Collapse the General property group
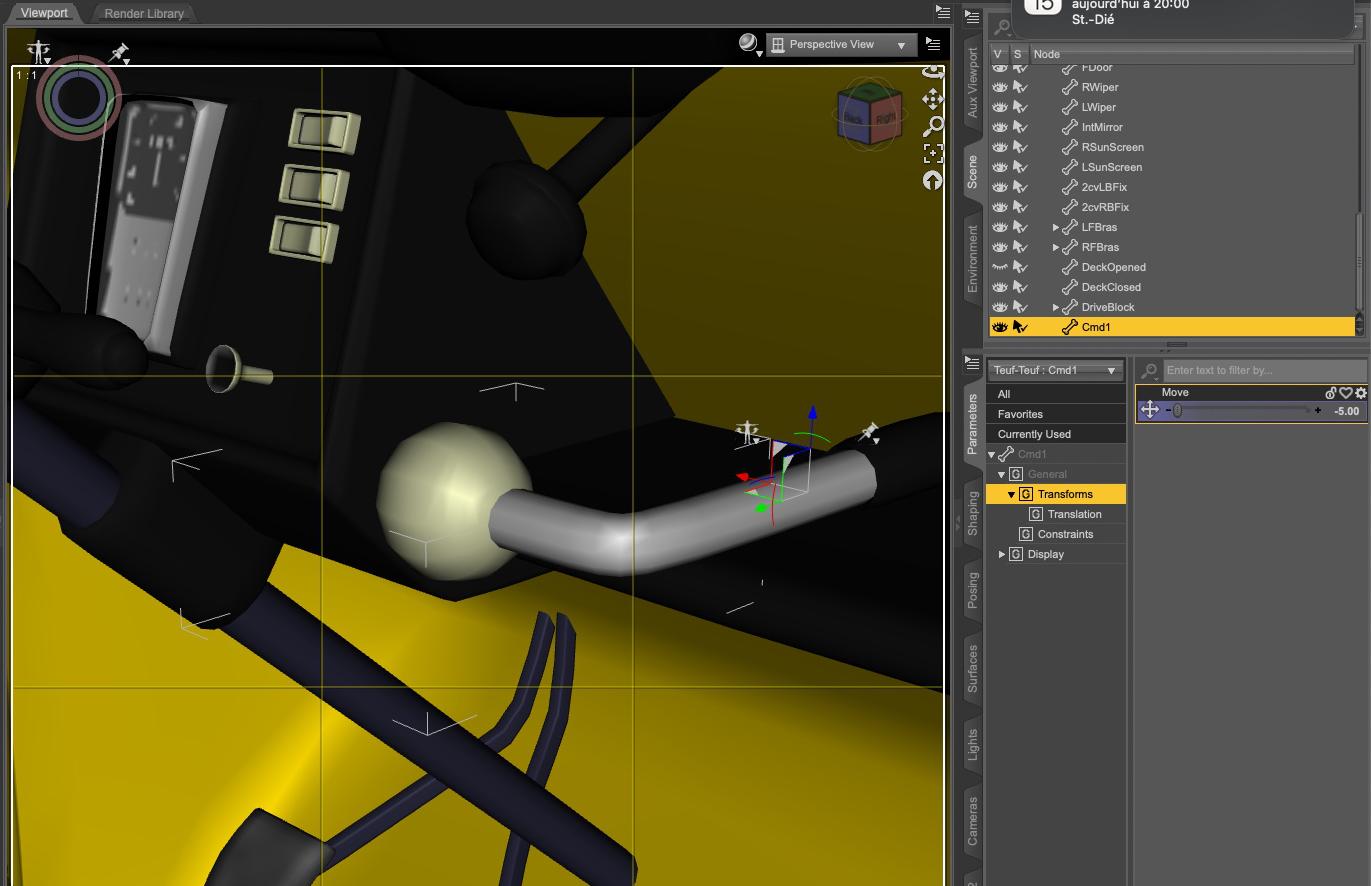 click(x=1002, y=475)
